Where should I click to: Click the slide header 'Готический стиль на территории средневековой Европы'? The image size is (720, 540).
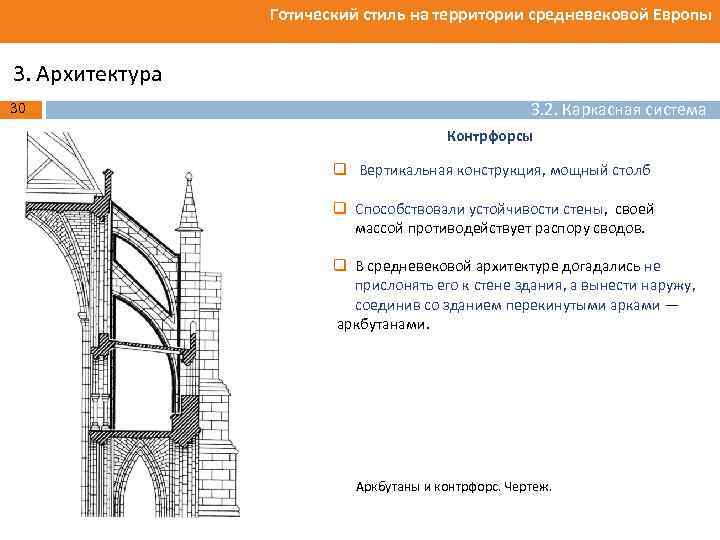(x=491, y=15)
